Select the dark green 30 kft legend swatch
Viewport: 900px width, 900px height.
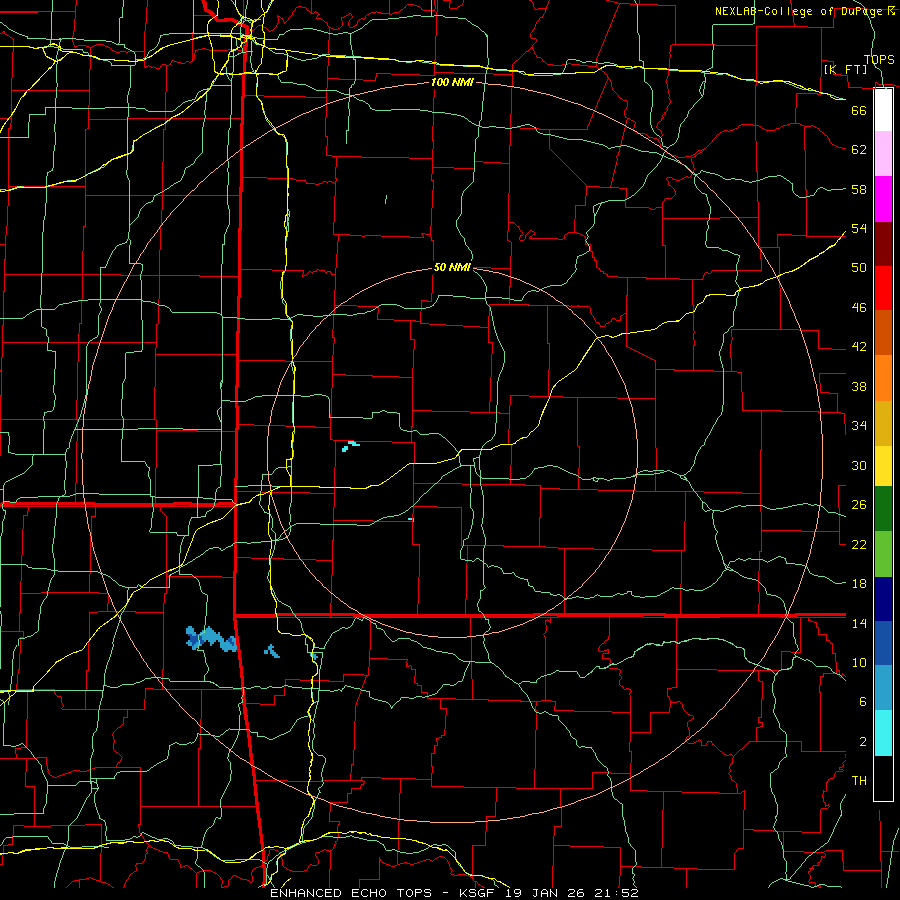(883, 509)
